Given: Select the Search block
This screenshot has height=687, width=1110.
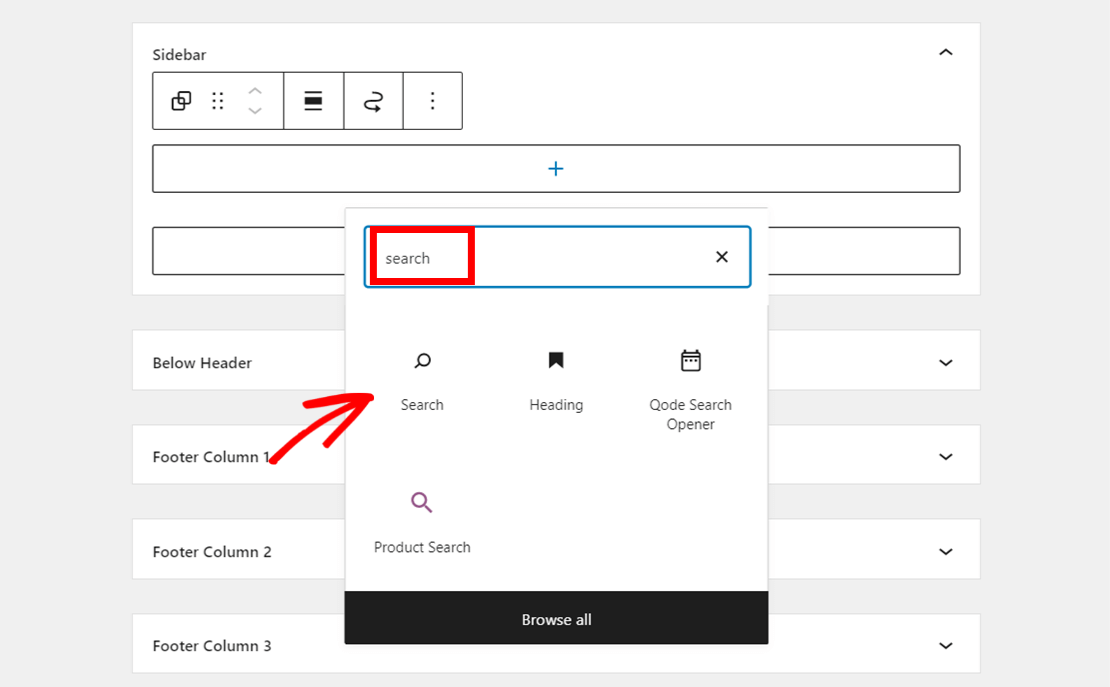Looking at the screenshot, I should [x=422, y=382].
